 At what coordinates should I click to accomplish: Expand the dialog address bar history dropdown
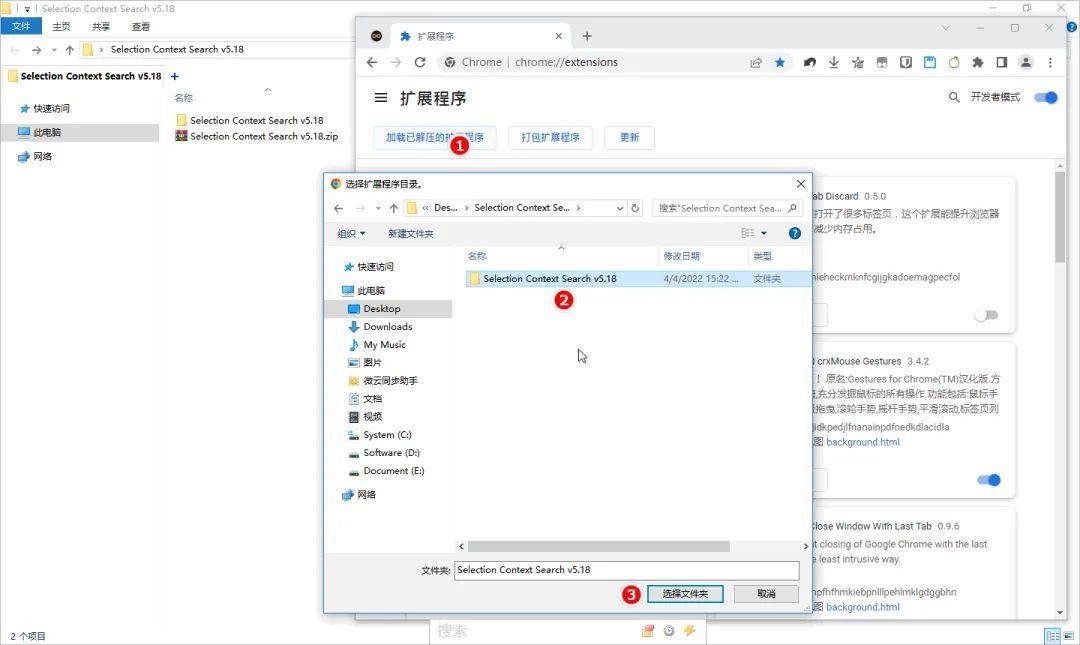[x=620, y=208]
